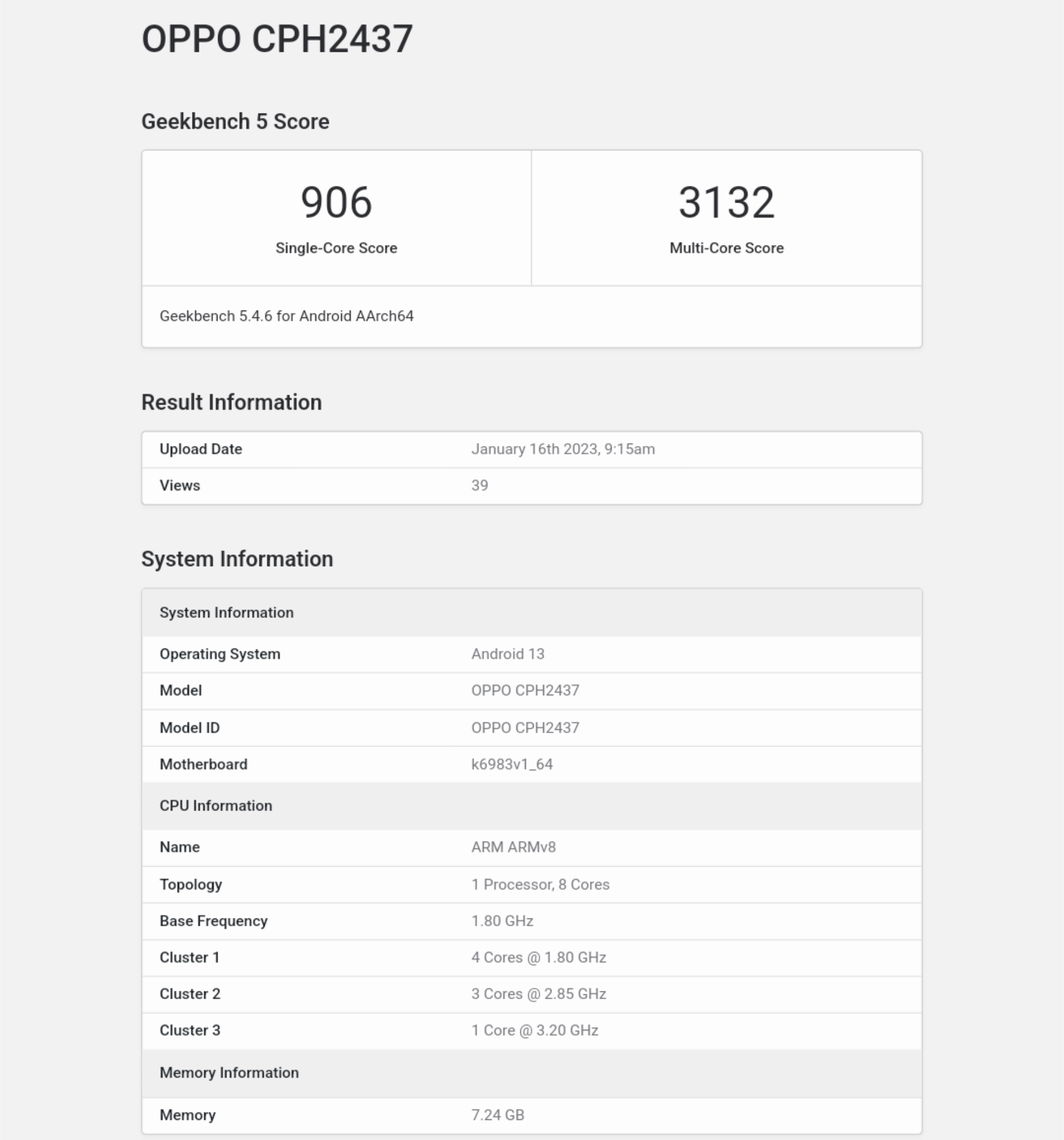This screenshot has height=1140, width=1064.
Task: Click the 3 Cores @ 2.85 GHz value
Action: pyautogui.click(x=539, y=994)
